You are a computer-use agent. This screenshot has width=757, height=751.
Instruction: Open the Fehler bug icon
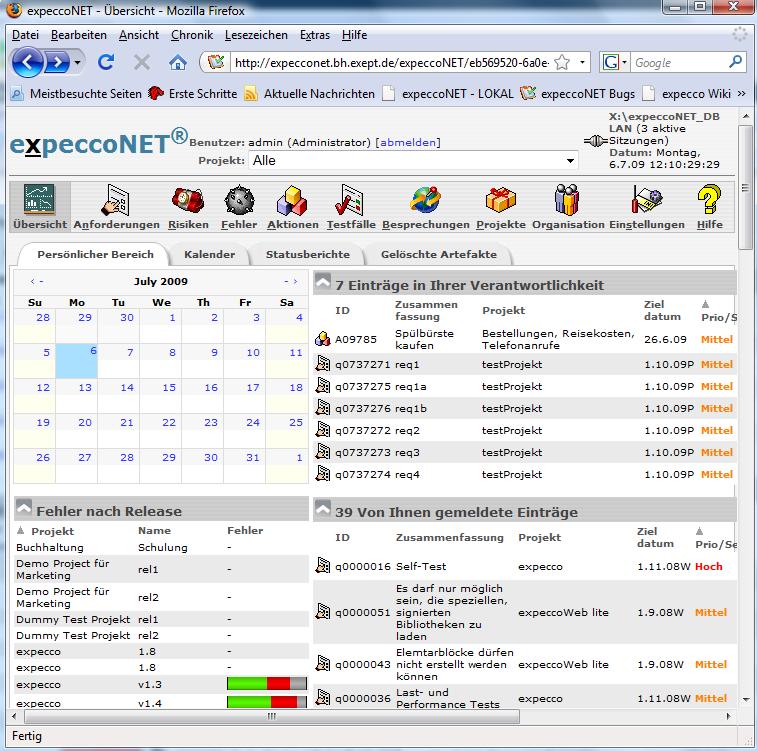(239, 201)
